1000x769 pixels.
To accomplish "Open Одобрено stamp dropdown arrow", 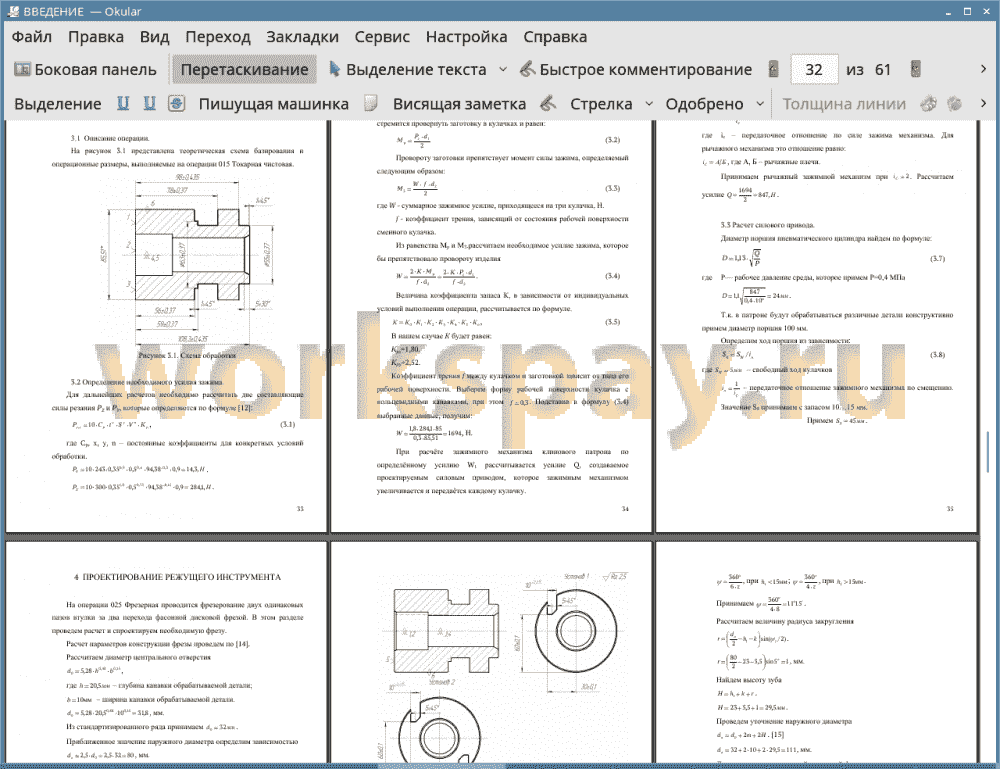I will 760,103.
